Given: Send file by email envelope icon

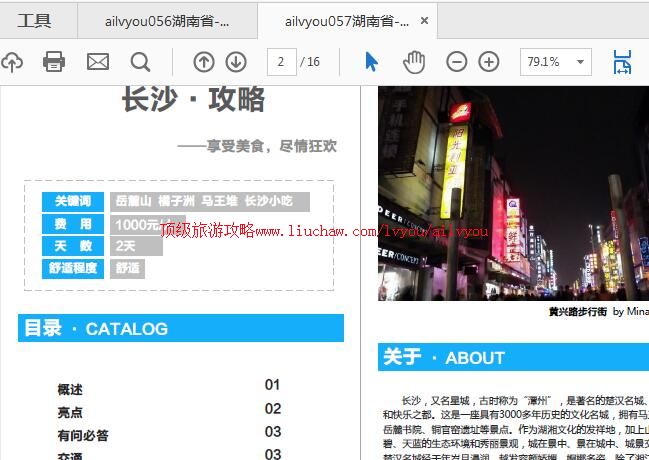Looking at the screenshot, I should [97, 62].
